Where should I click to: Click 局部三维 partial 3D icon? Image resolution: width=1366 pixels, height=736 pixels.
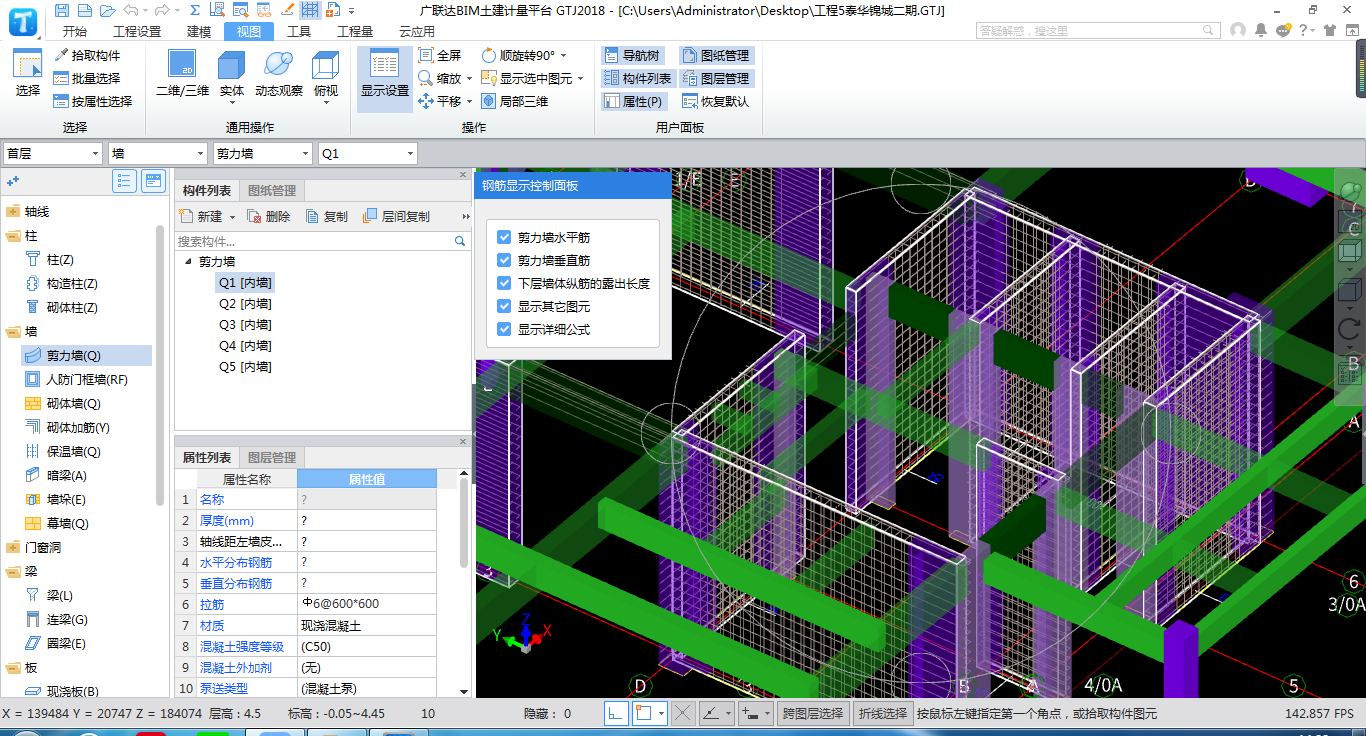515,101
